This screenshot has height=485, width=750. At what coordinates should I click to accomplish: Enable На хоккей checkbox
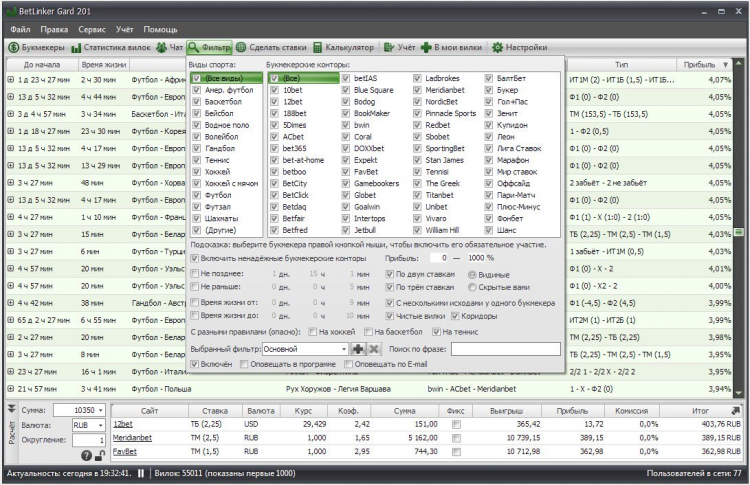pos(312,332)
